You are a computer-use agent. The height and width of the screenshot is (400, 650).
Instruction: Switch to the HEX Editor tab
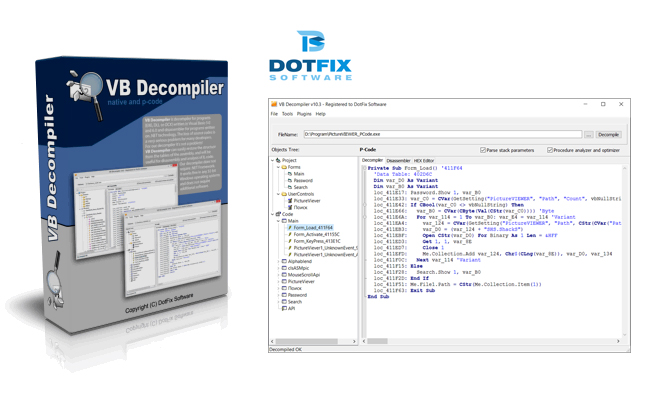424,161
